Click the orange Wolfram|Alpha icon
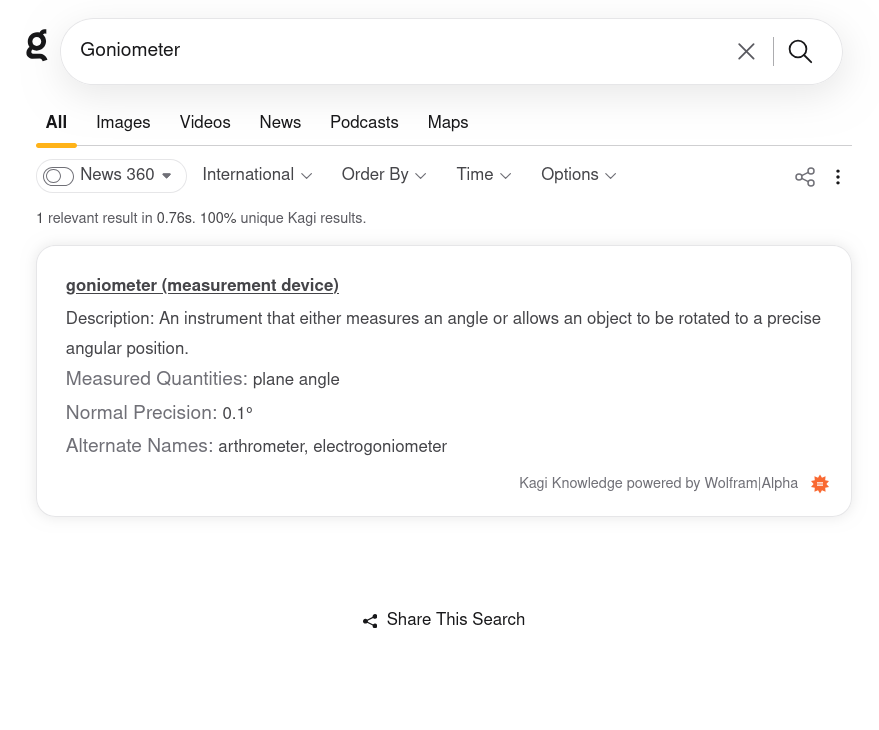Viewport: 879px width, 730px height. 820,484
